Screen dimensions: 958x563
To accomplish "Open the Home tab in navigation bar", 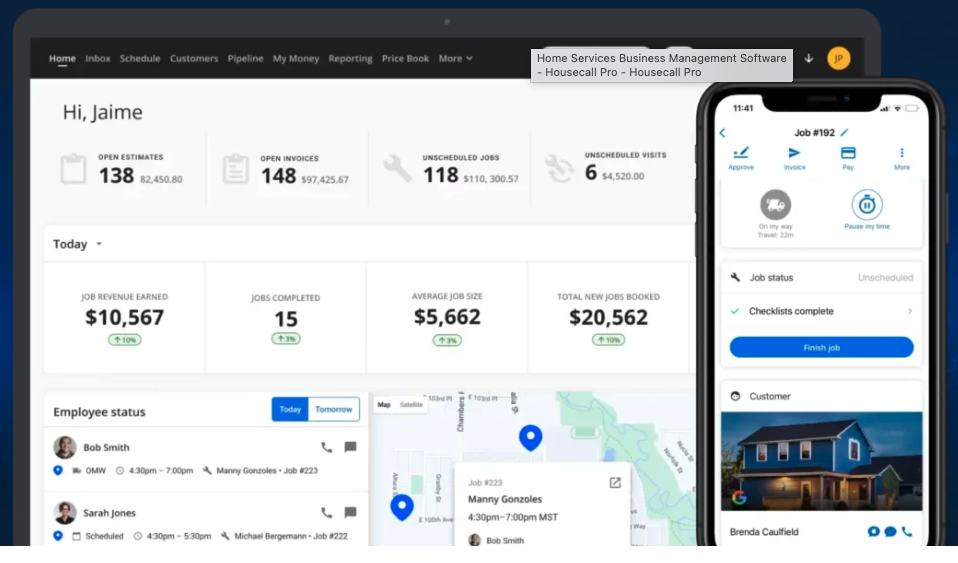I will coord(62,59).
